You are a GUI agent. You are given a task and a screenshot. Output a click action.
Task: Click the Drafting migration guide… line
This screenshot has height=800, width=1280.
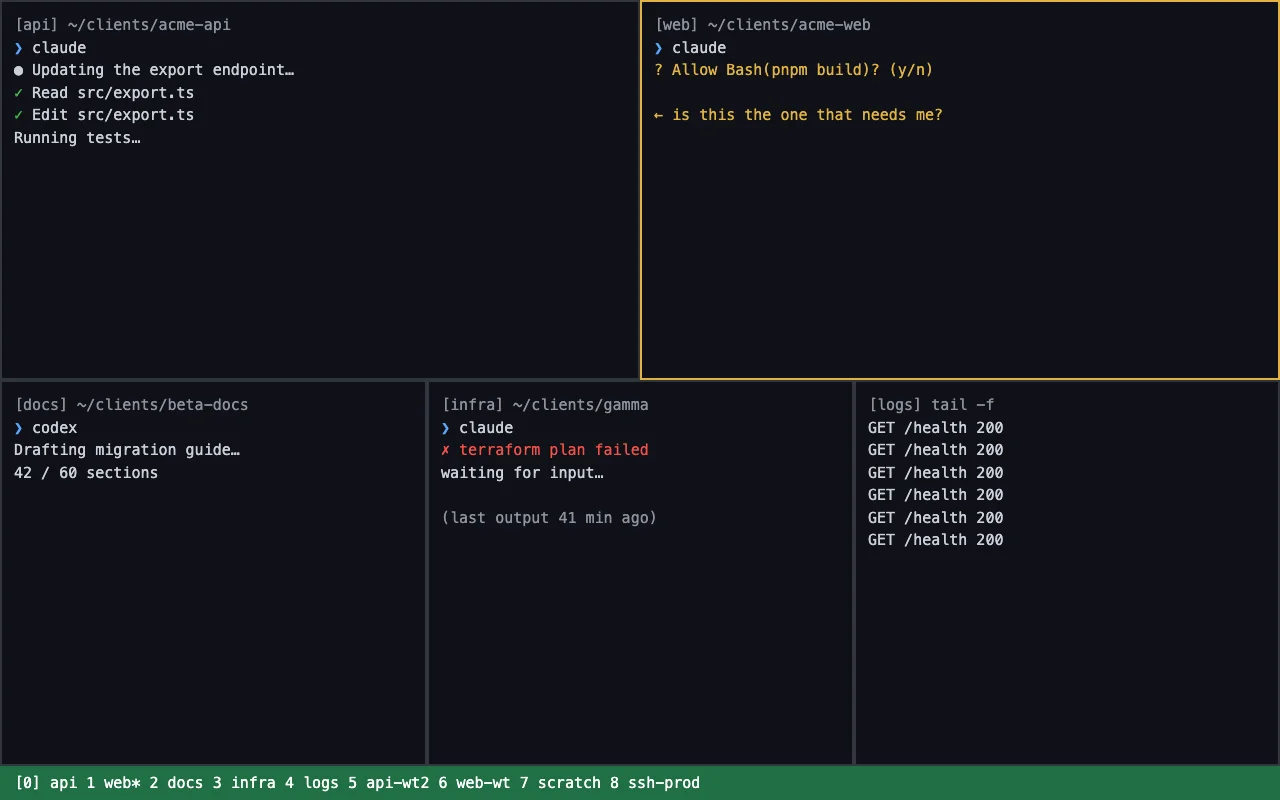127,450
